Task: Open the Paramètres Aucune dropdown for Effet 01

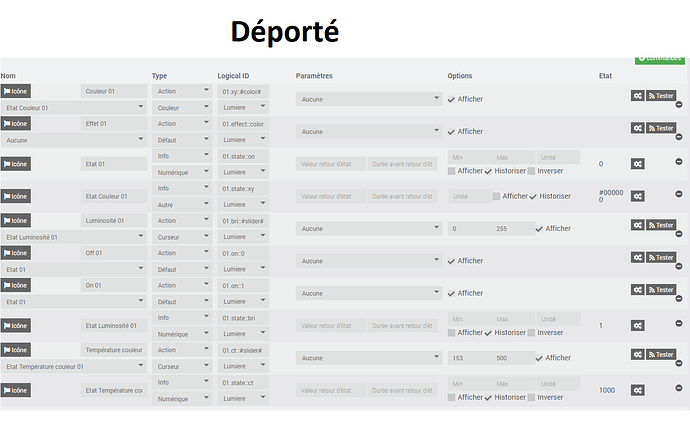Action: pos(369,132)
